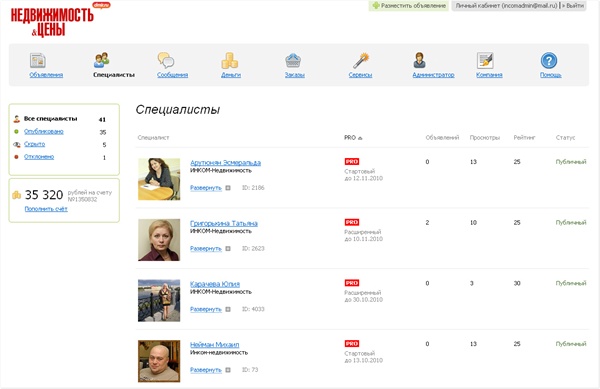Viewport: 600px width, 389px height.
Task: Go to the Деньги menu link
Action: tap(231, 75)
